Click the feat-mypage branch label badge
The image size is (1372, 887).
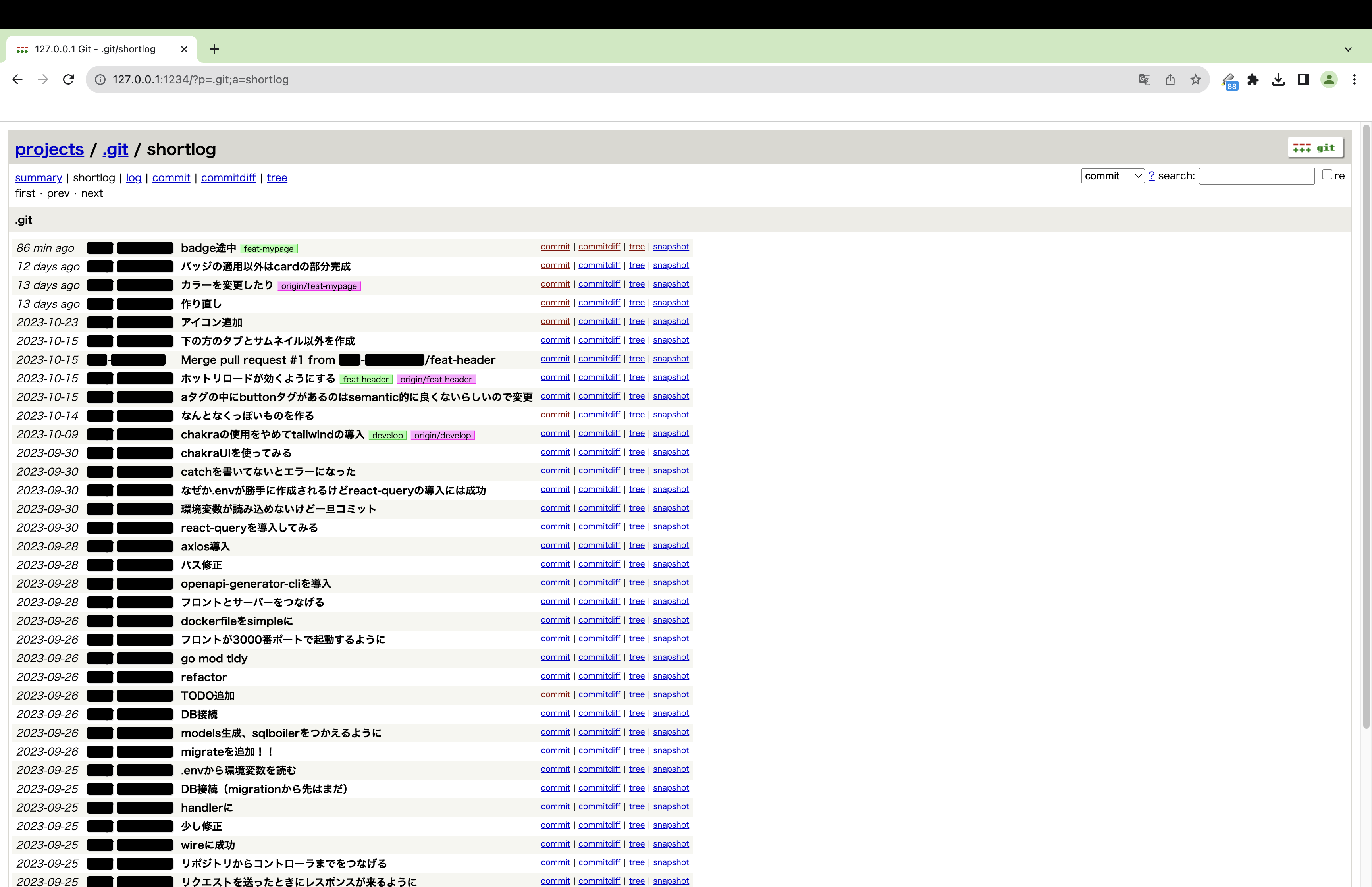point(269,248)
